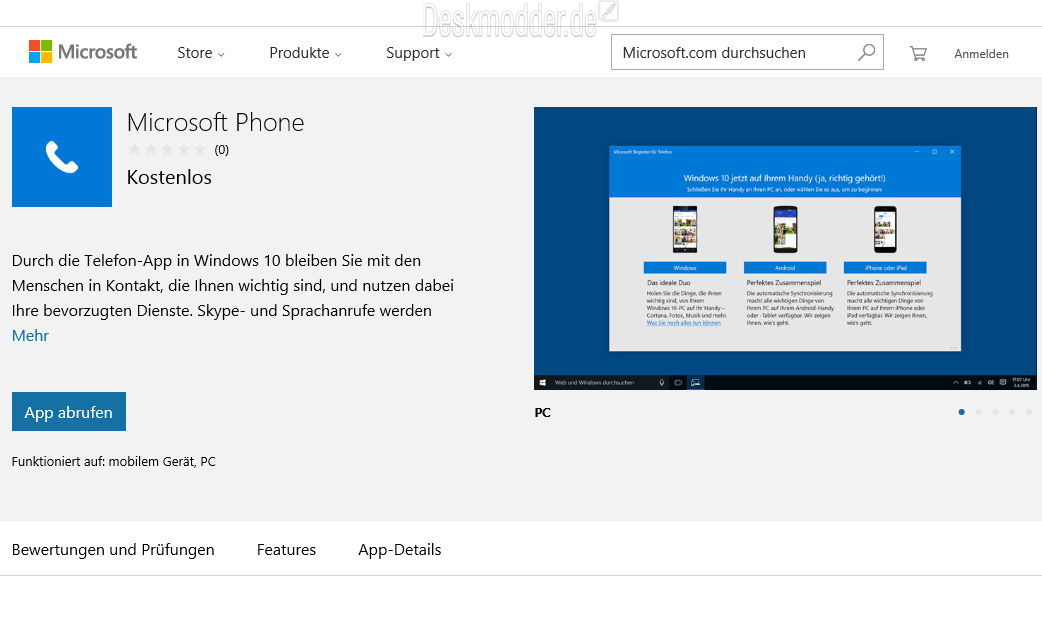Open the PC screenshot preview image

click(x=785, y=249)
